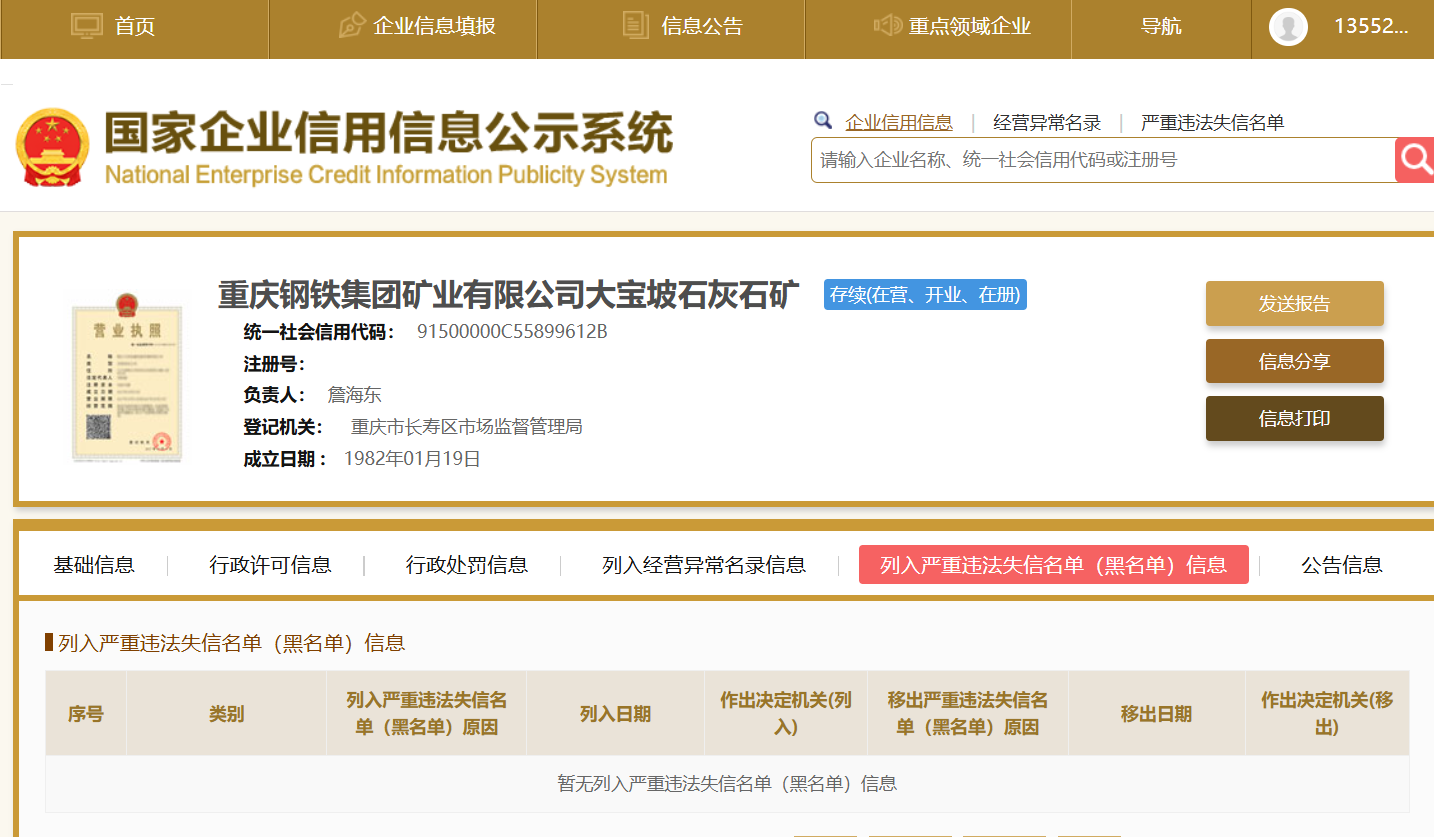Select the 经营异常名录 search category
The image size is (1434, 837).
coord(1047,123)
